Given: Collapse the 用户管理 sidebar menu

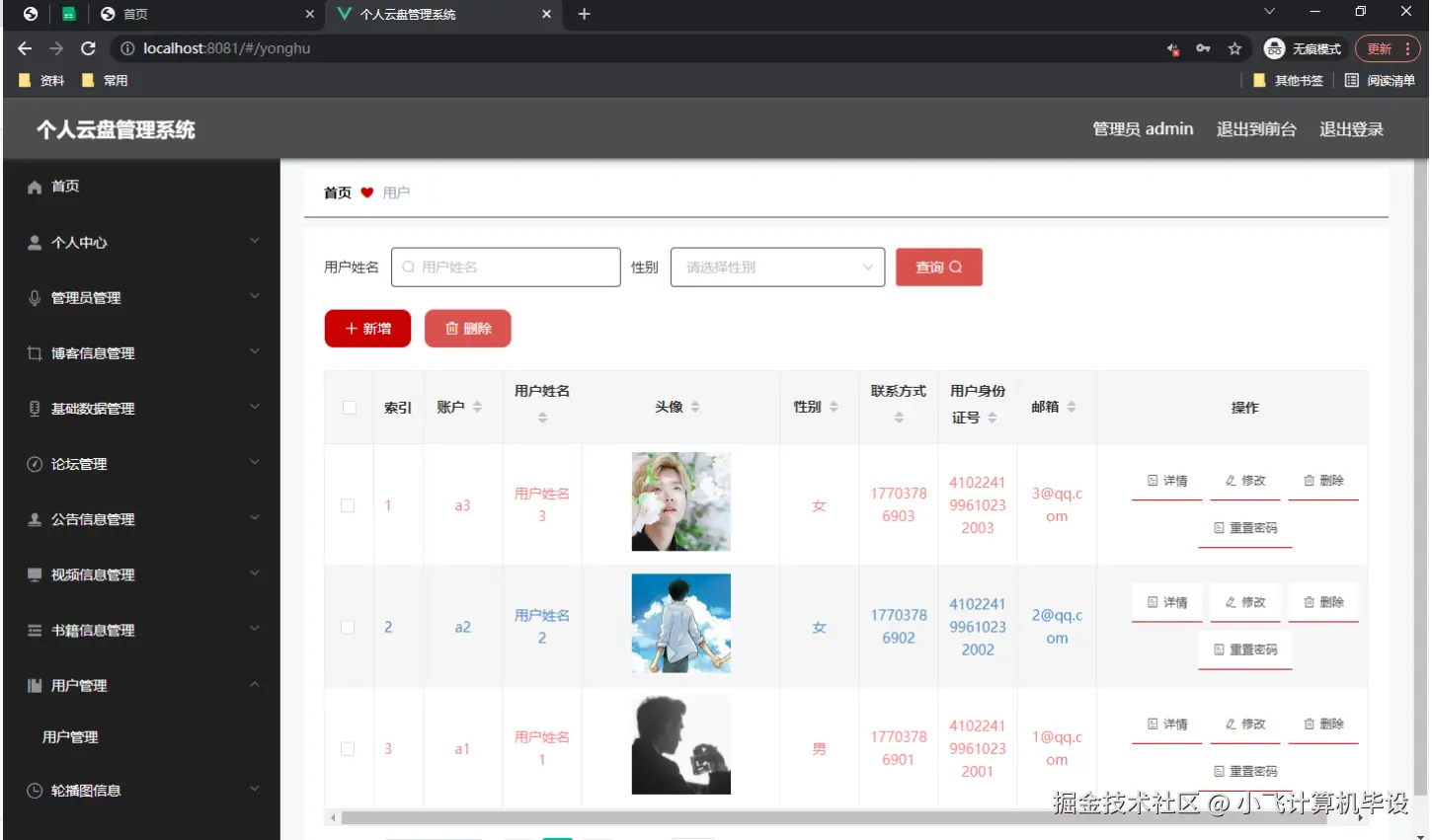Looking at the screenshot, I should tap(255, 684).
